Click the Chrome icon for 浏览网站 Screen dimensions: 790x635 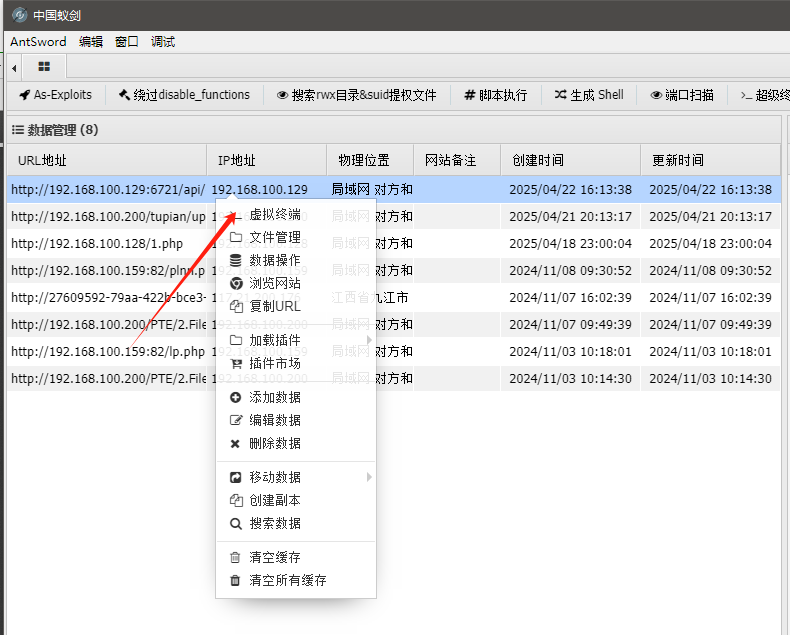[x=235, y=283]
